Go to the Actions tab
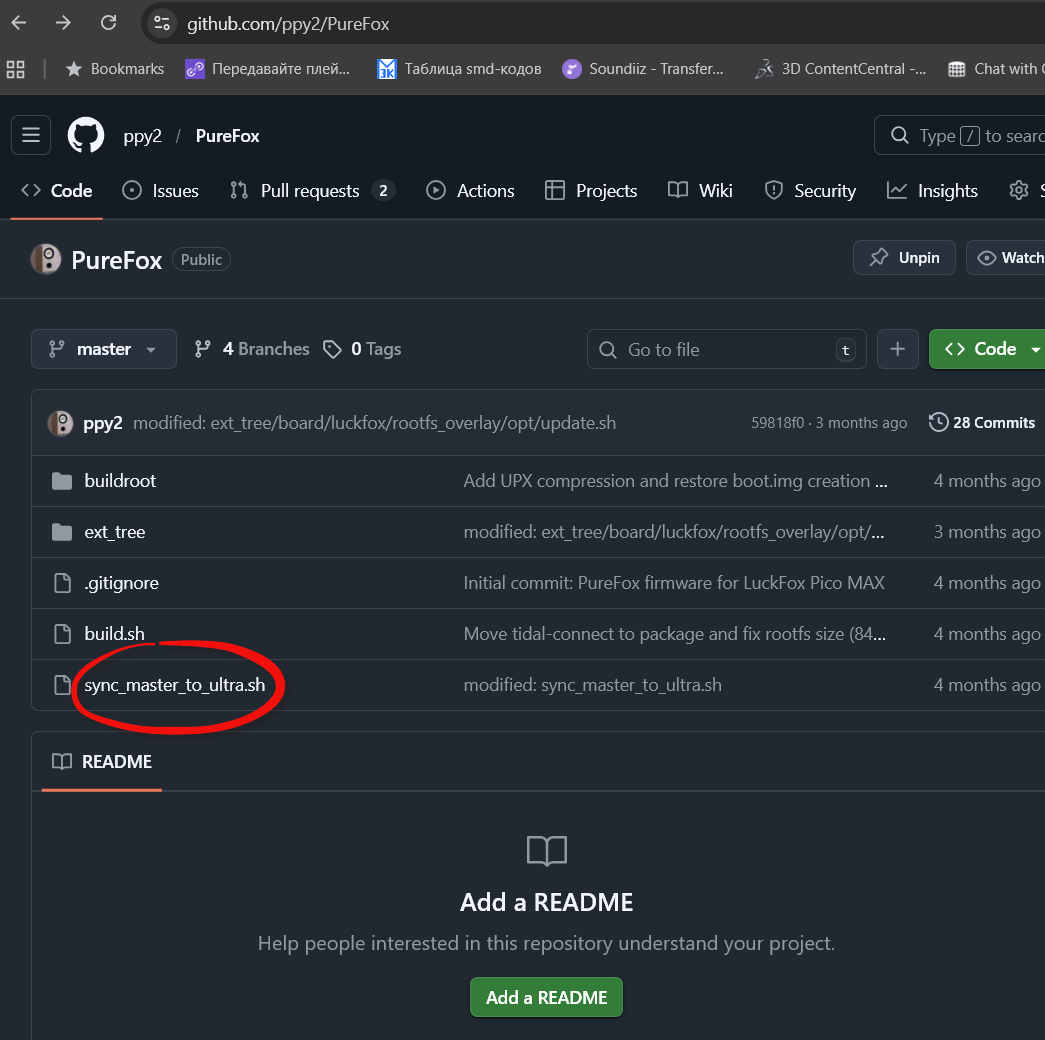Viewport: 1045px width, 1040px height. pyautogui.click(x=470, y=191)
